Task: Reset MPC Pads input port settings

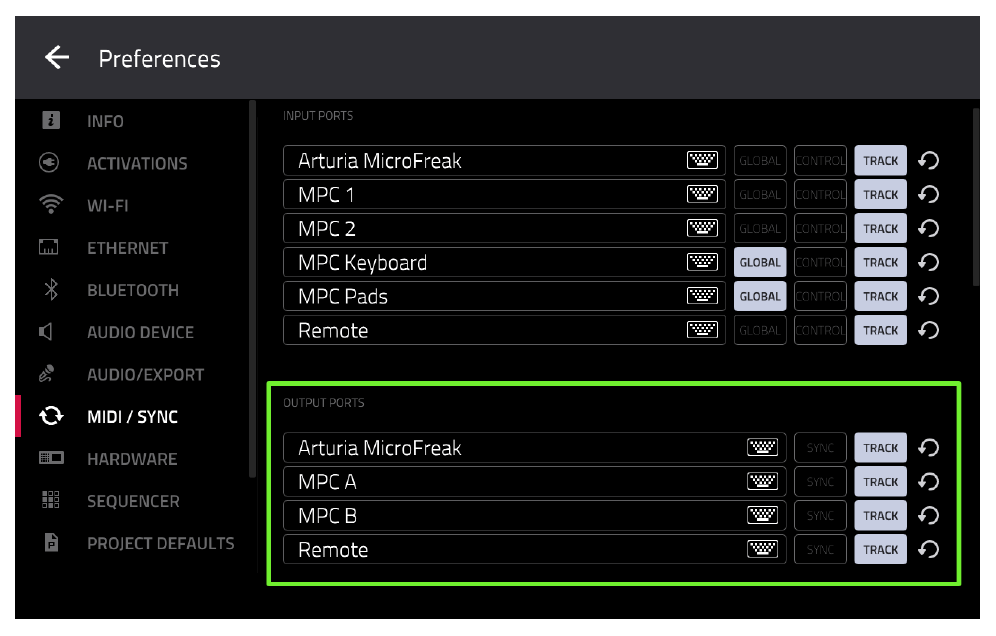Action: [929, 296]
